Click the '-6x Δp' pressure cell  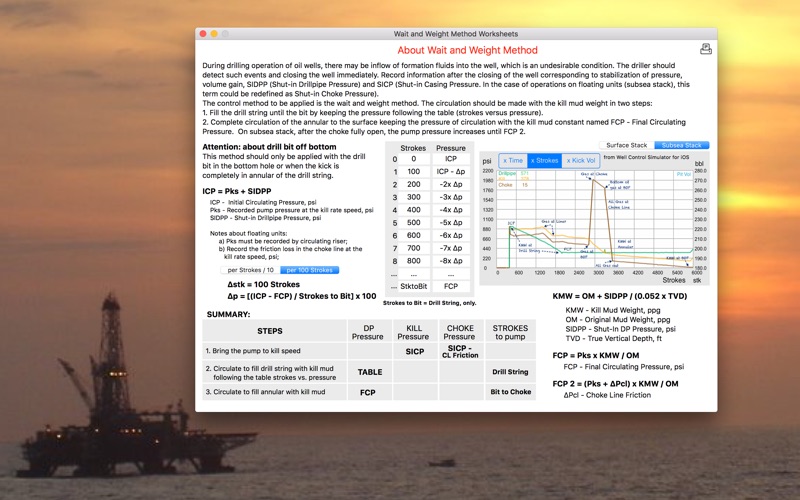tap(451, 235)
